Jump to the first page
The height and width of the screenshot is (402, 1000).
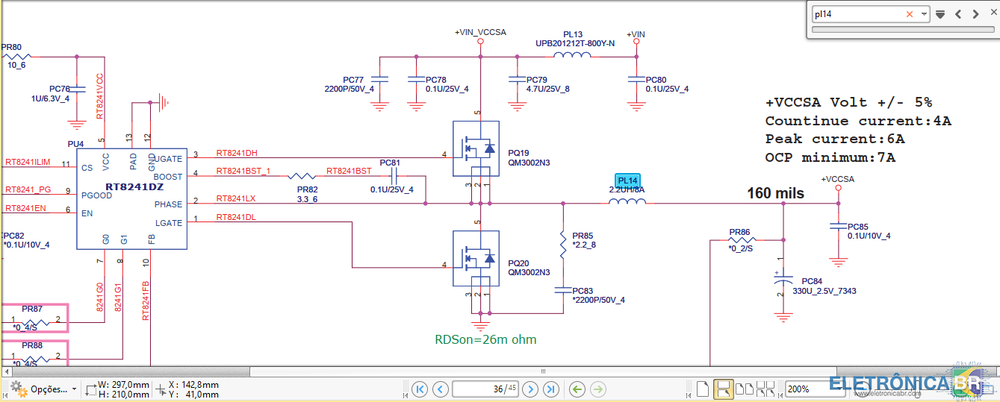[419, 388]
